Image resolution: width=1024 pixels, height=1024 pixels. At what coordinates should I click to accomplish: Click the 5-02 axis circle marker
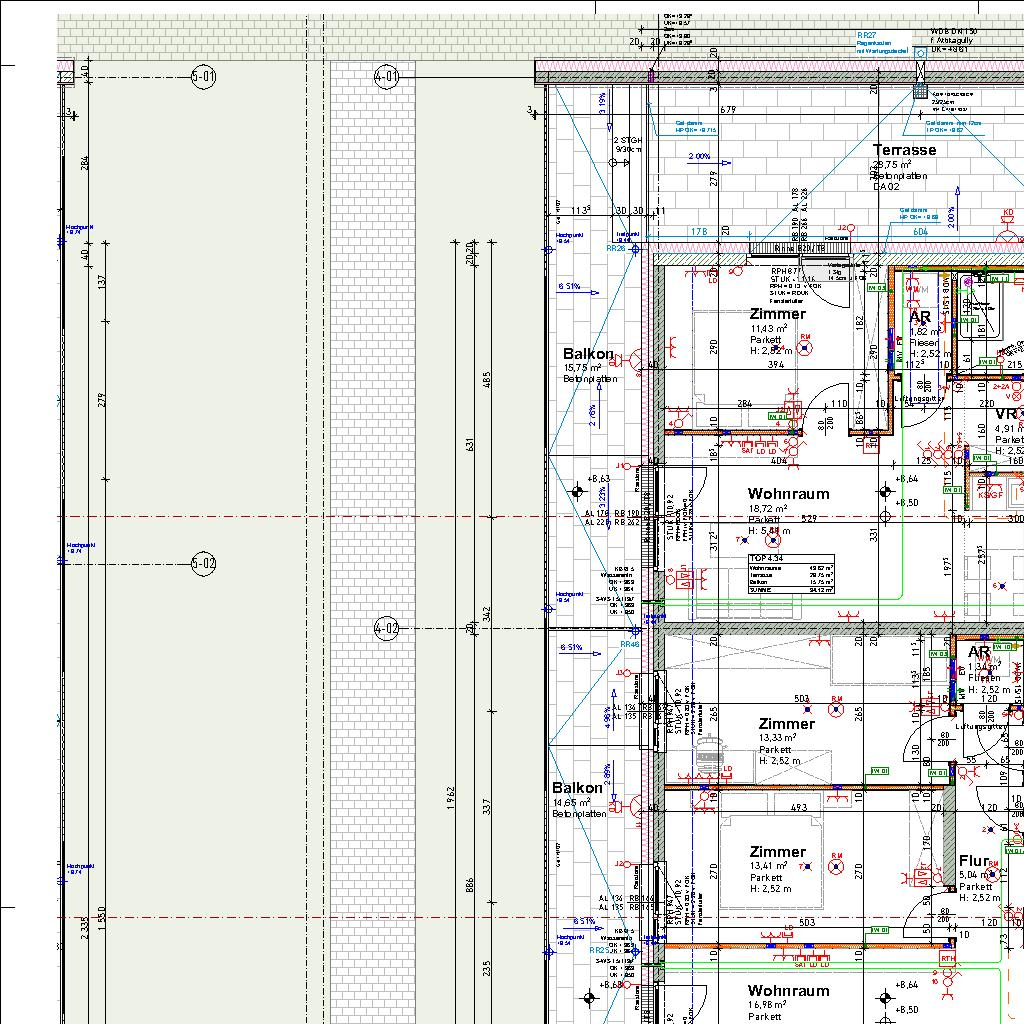[203, 563]
